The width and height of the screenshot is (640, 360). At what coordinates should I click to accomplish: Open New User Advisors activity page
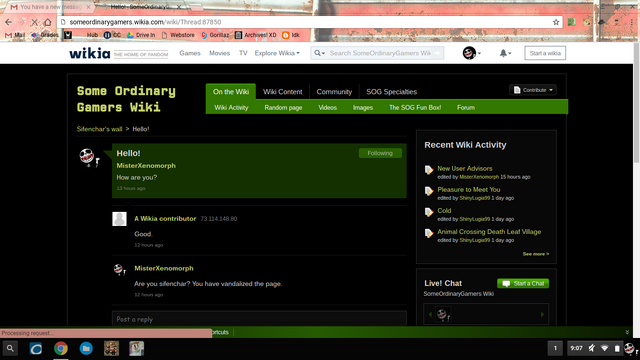click(464, 168)
